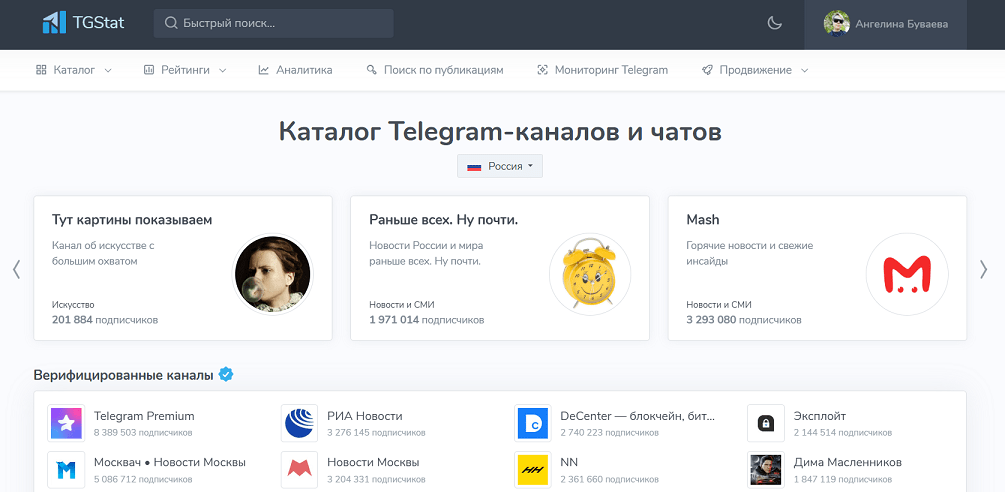
Task: Click the verified blue checkmark badge
Action: point(226,374)
